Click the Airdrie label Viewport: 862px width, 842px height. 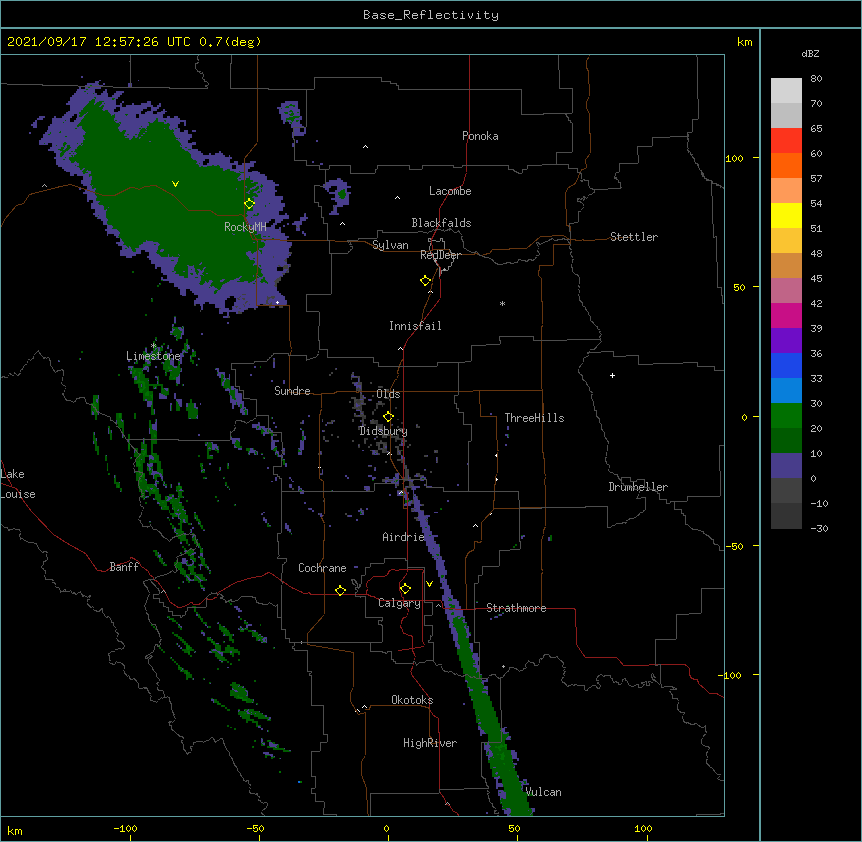pos(404,537)
